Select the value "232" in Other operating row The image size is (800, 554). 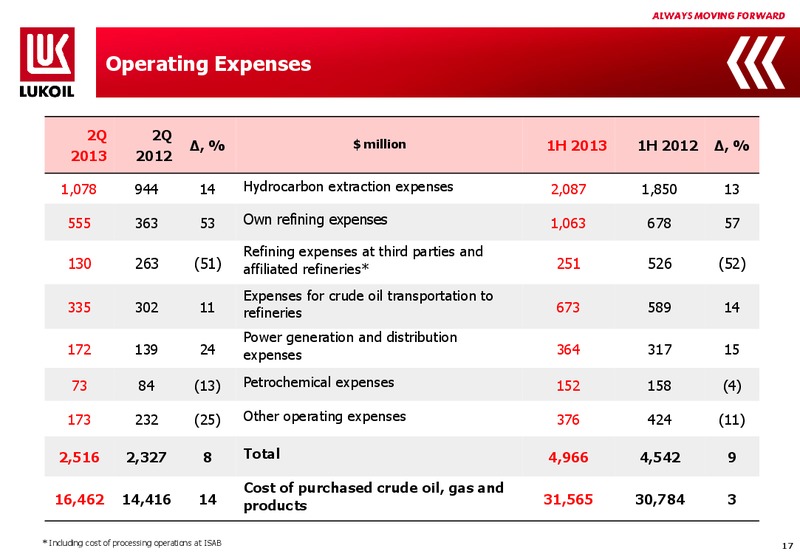tap(146, 420)
